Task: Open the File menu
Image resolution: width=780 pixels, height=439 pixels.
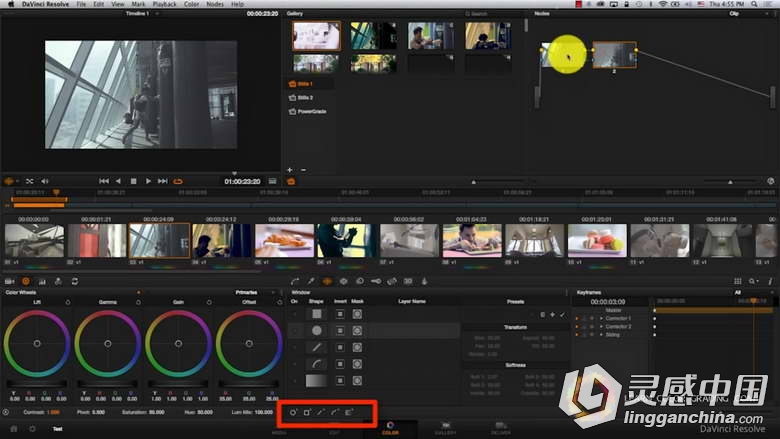Action: point(81,4)
